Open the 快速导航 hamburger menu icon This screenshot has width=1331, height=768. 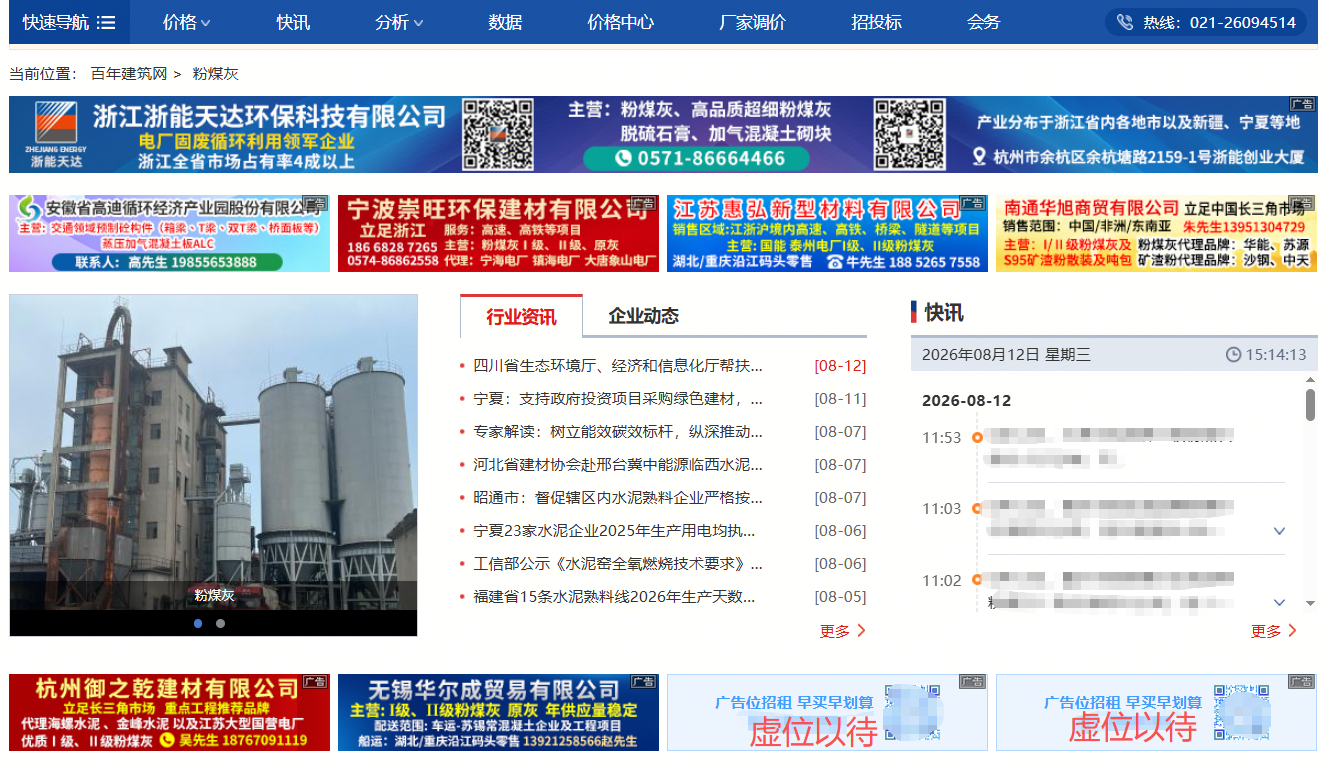click(107, 22)
